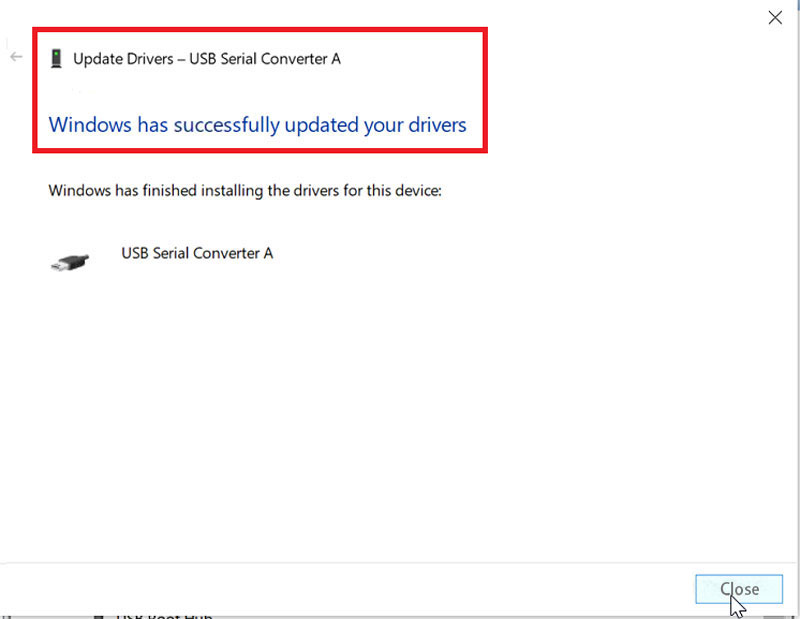Click 'Windows has finished installing the drivers' text

245,191
